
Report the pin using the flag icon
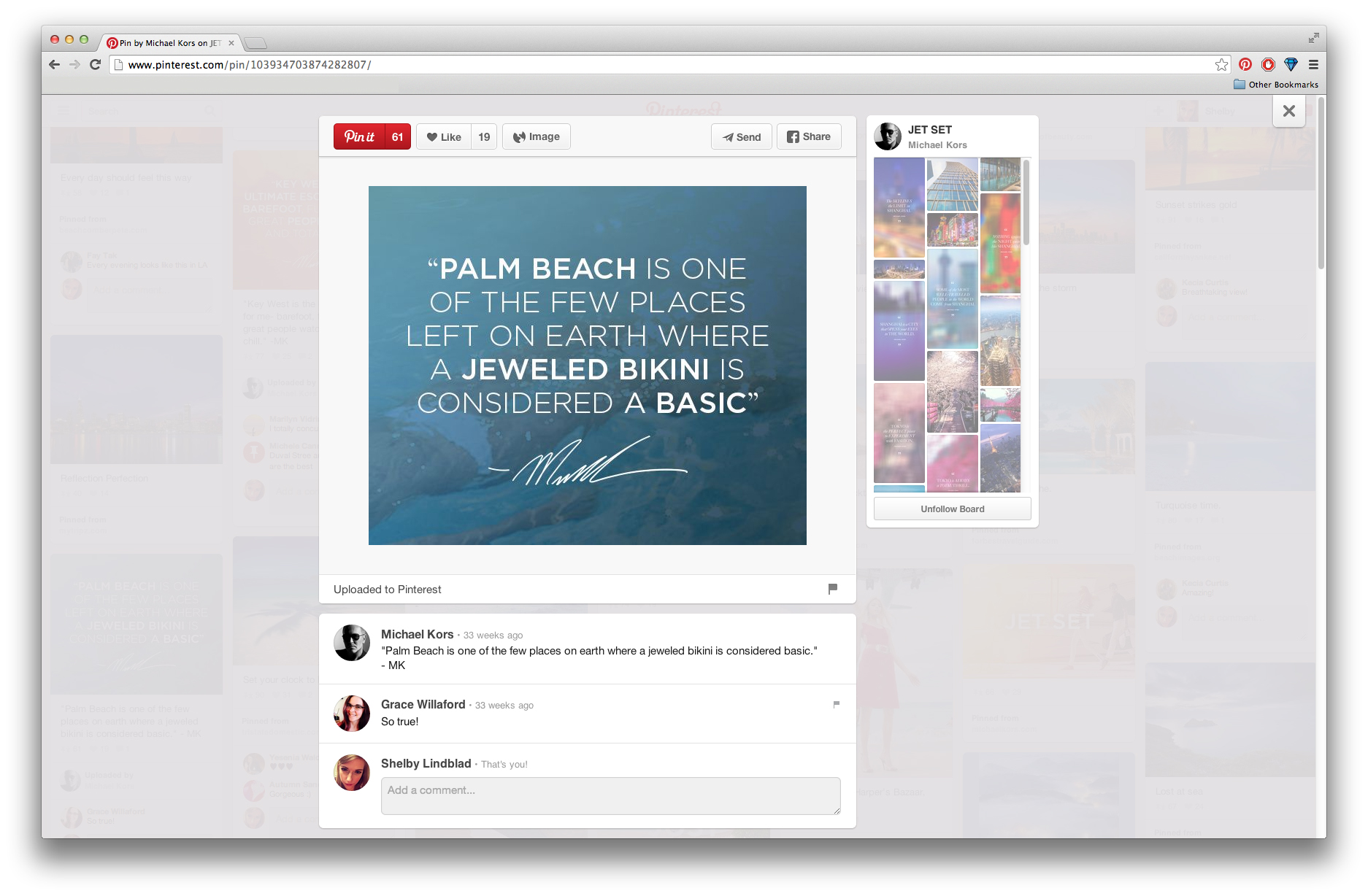click(x=833, y=589)
